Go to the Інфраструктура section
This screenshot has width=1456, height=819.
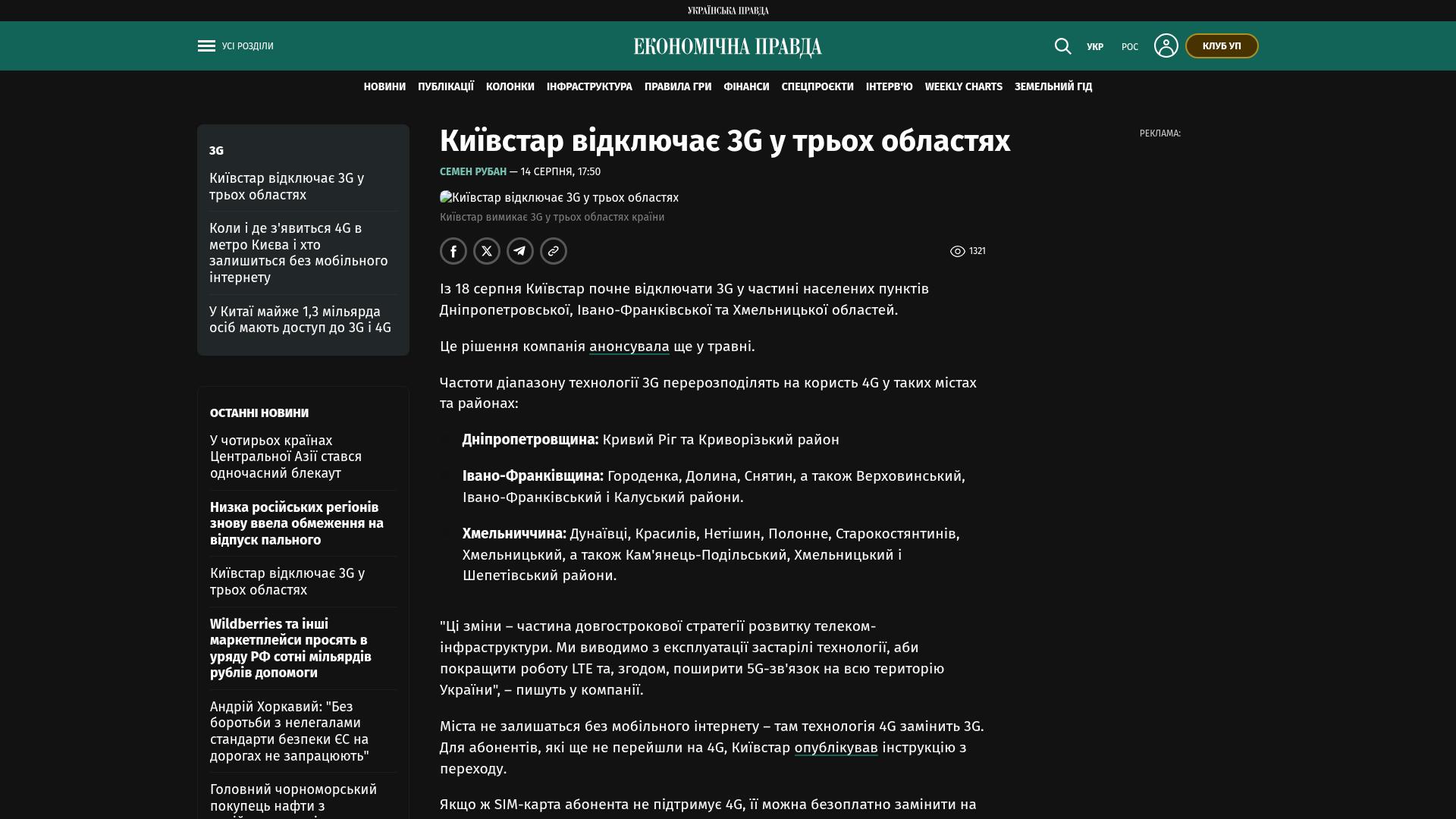coord(589,87)
